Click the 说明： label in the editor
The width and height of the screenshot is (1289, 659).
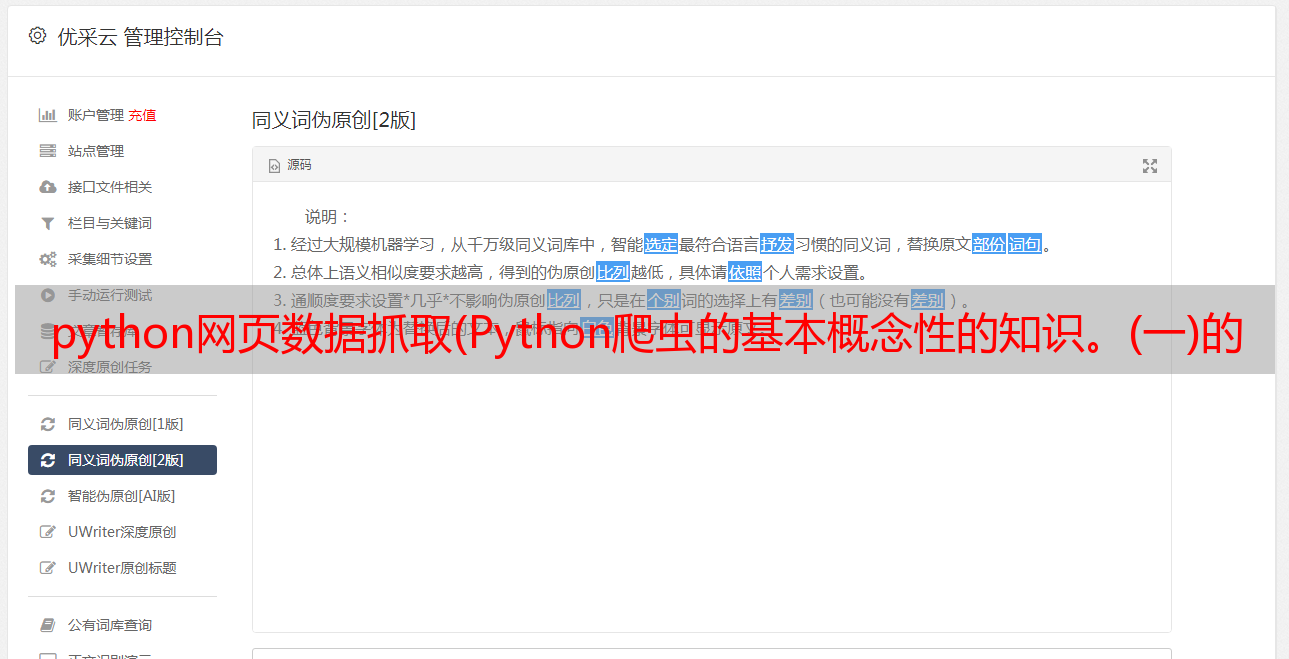(x=328, y=216)
